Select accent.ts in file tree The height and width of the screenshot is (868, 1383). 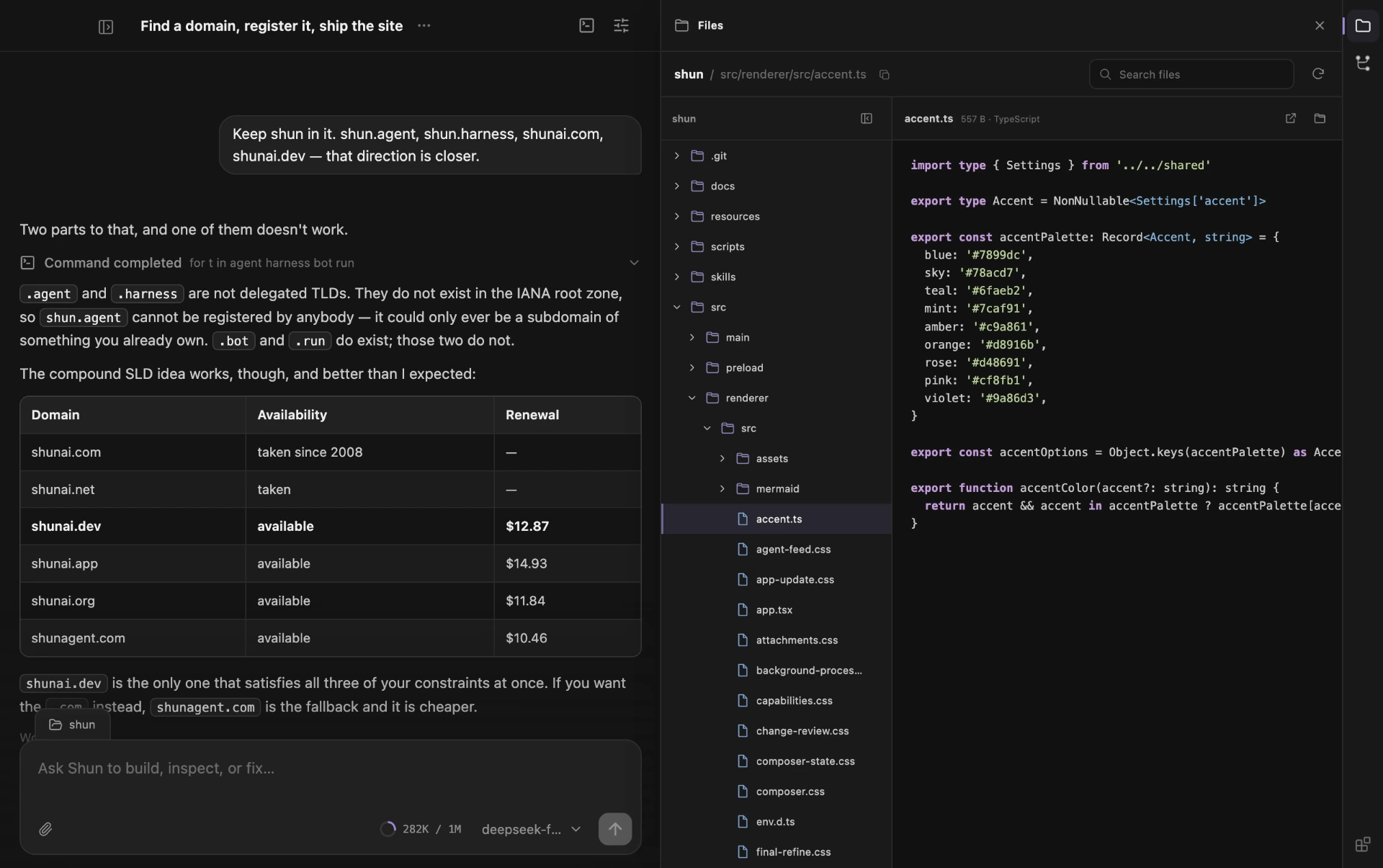(x=776, y=519)
